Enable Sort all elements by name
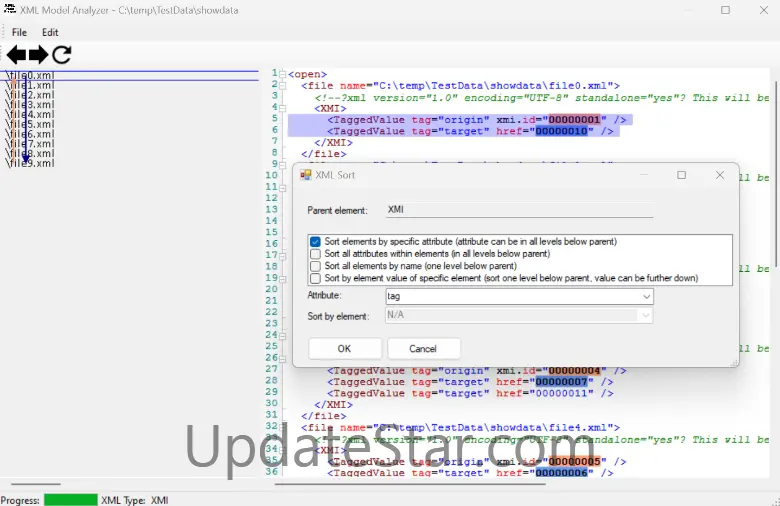Viewport: 780px width, 506px height. tap(315, 266)
